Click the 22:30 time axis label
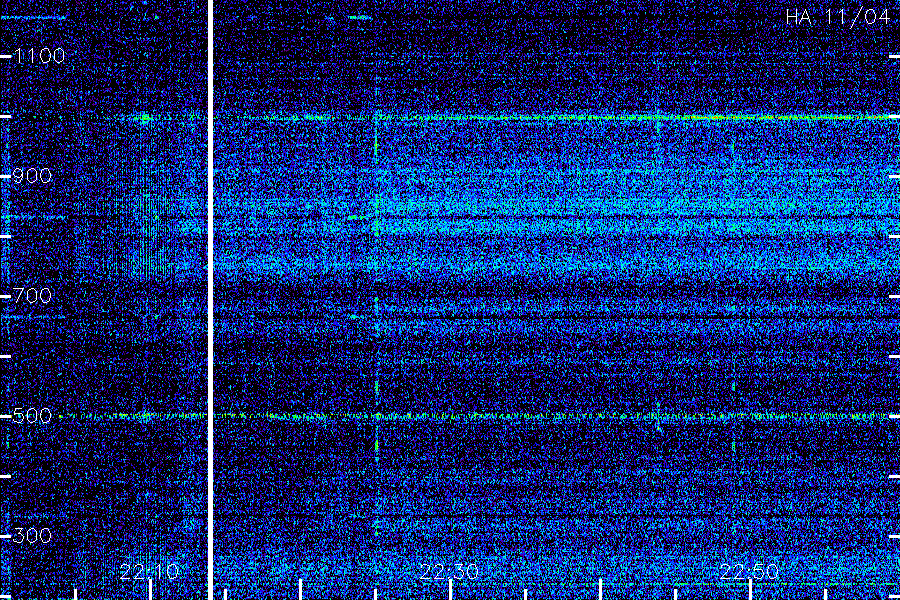Screen dimensions: 900x600 (449, 572)
